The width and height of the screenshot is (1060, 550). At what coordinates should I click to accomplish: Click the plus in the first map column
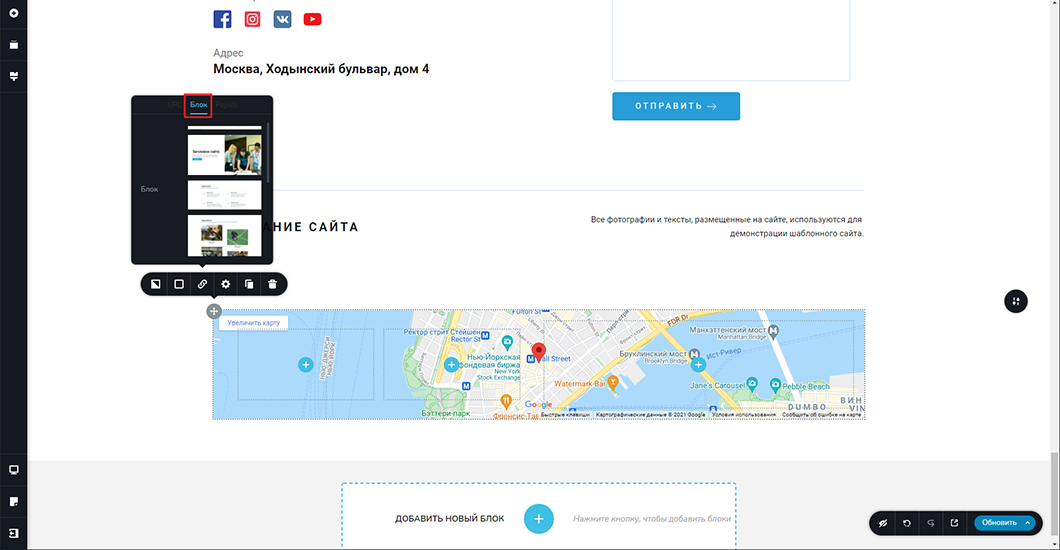tap(306, 365)
